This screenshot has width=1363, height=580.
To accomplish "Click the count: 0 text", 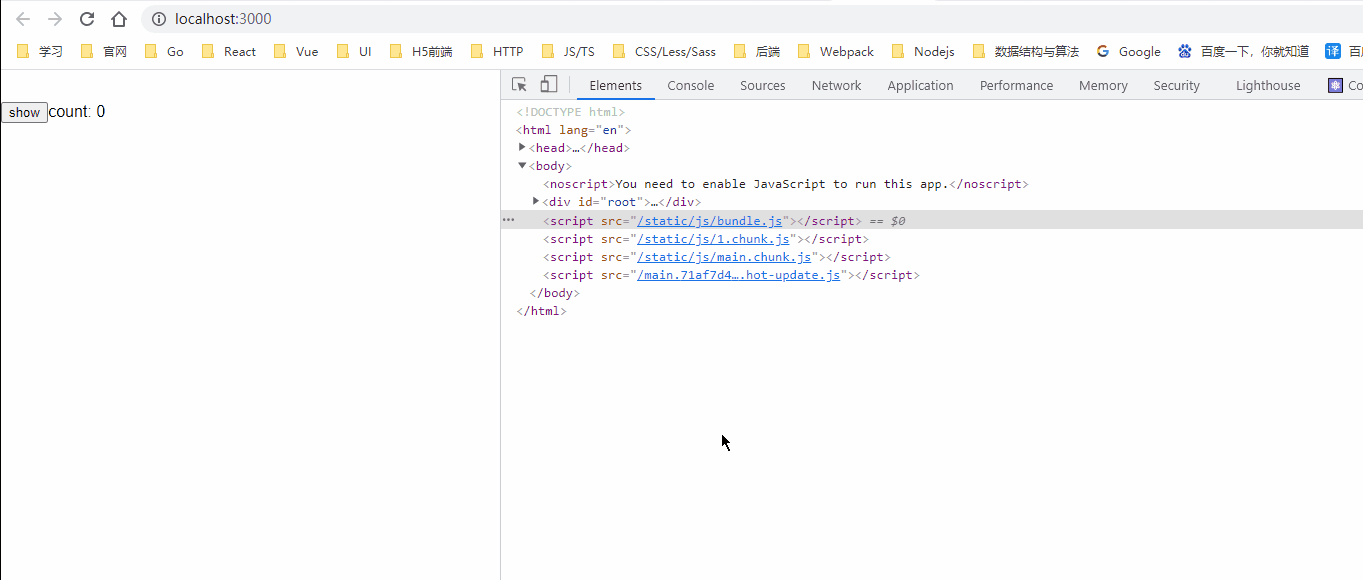I will (77, 112).
